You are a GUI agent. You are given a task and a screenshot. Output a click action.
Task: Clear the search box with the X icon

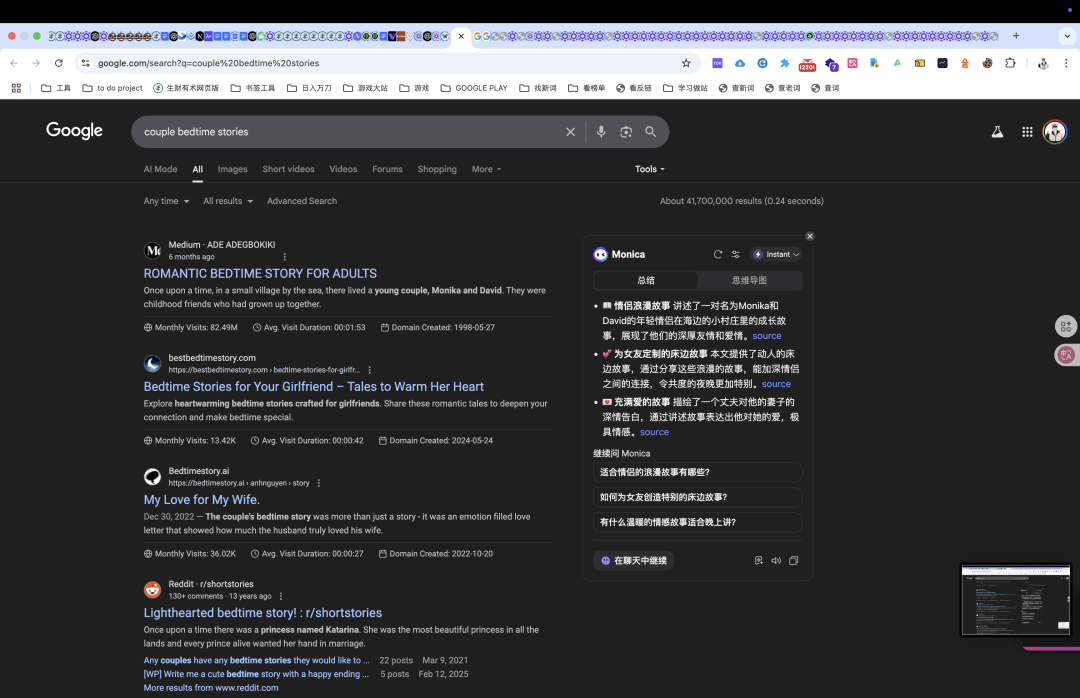[x=570, y=132]
